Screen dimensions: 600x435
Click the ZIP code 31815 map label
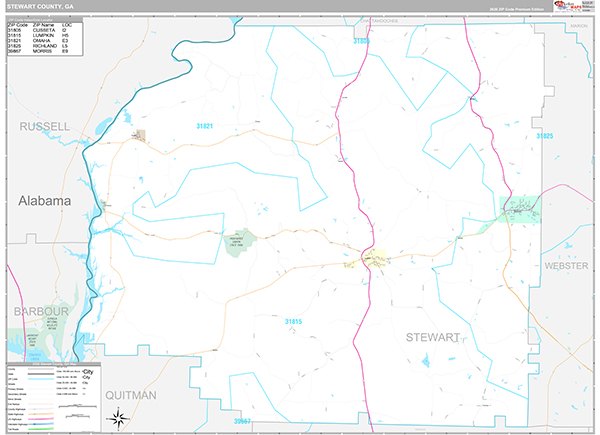pyautogui.click(x=293, y=321)
